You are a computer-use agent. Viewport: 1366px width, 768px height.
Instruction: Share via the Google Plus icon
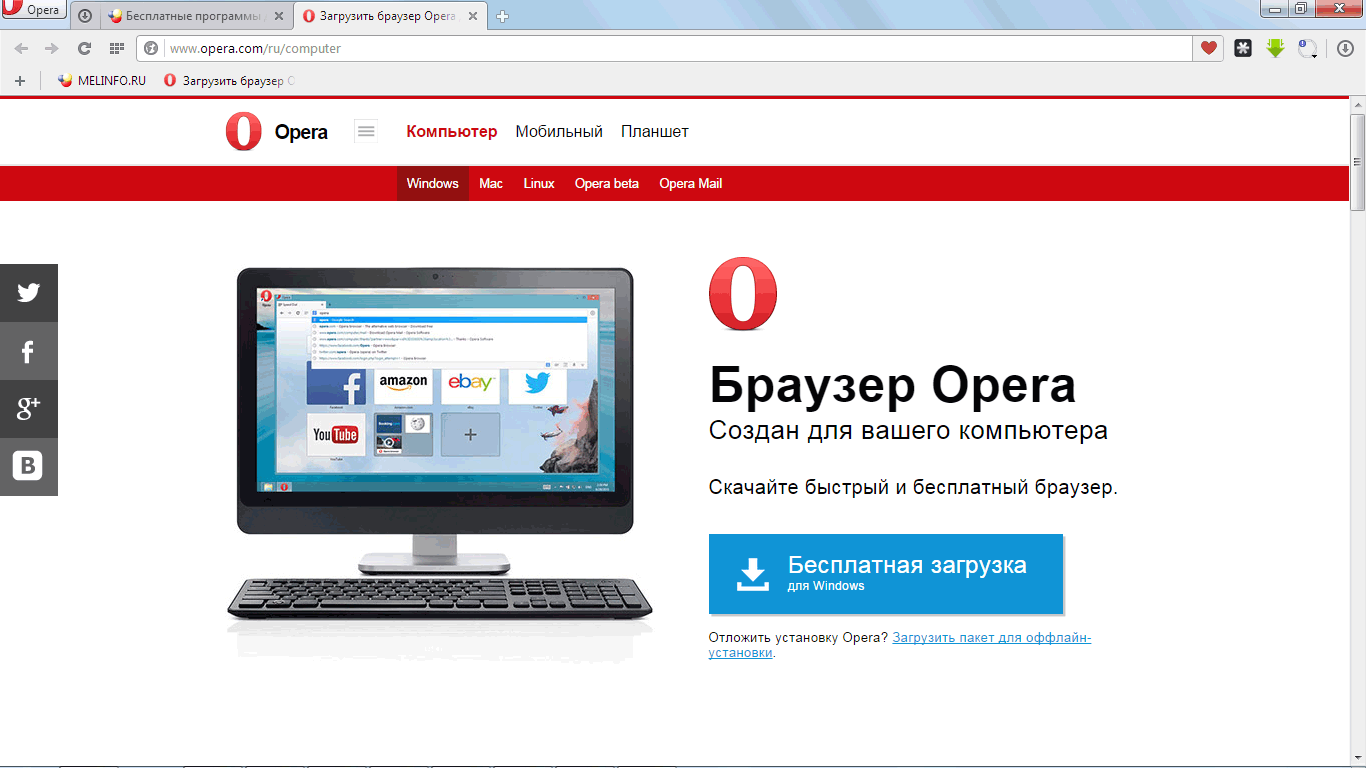28,408
